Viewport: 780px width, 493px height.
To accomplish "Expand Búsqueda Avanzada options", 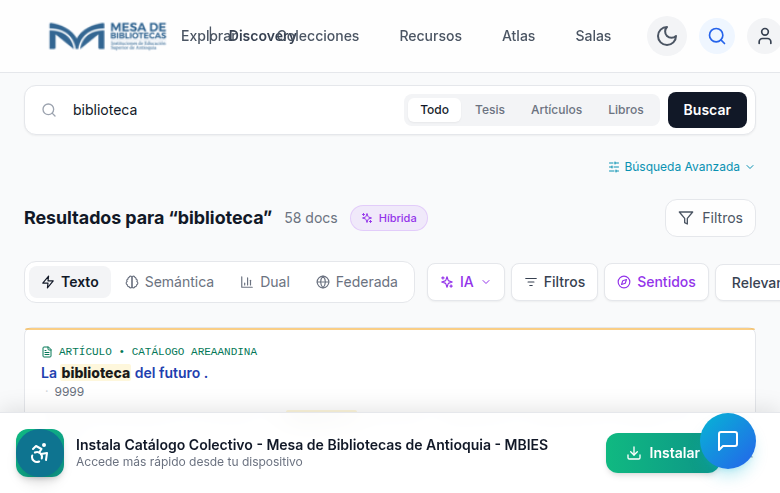I will (x=681, y=167).
